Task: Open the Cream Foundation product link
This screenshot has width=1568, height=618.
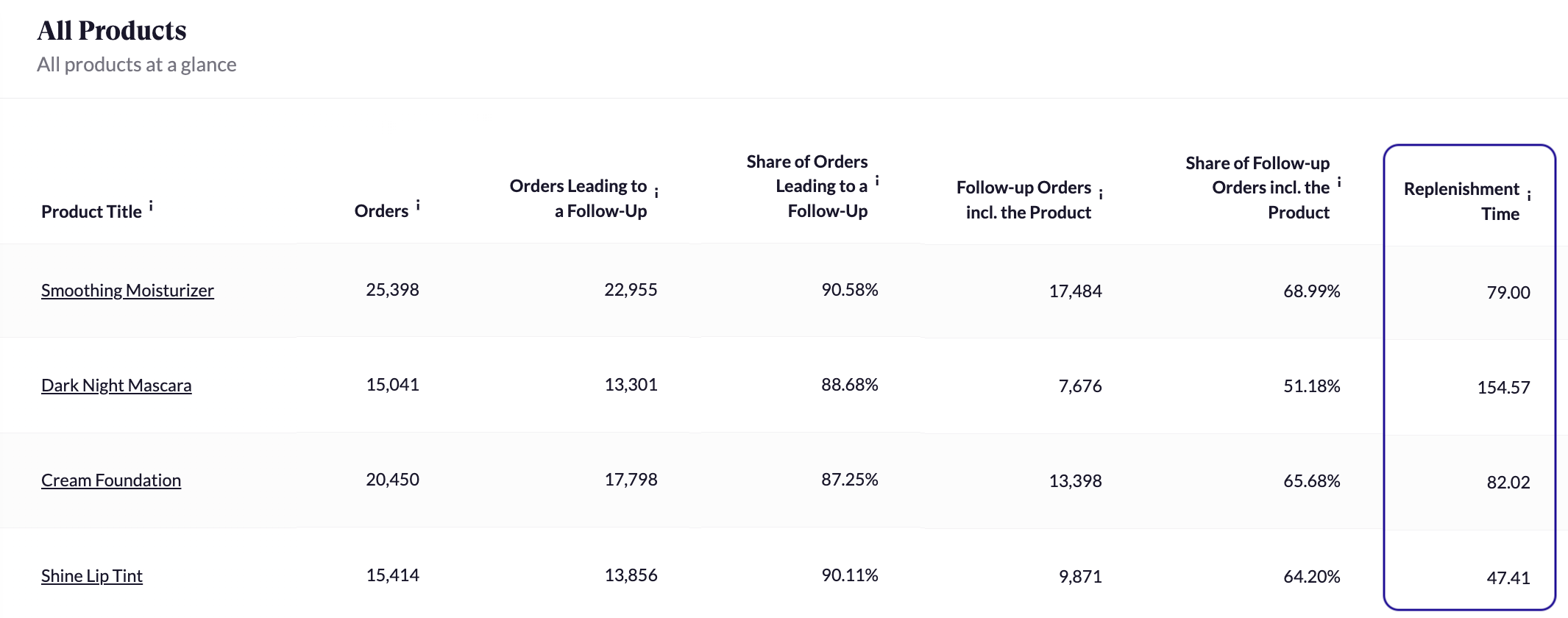Action: (111, 480)
